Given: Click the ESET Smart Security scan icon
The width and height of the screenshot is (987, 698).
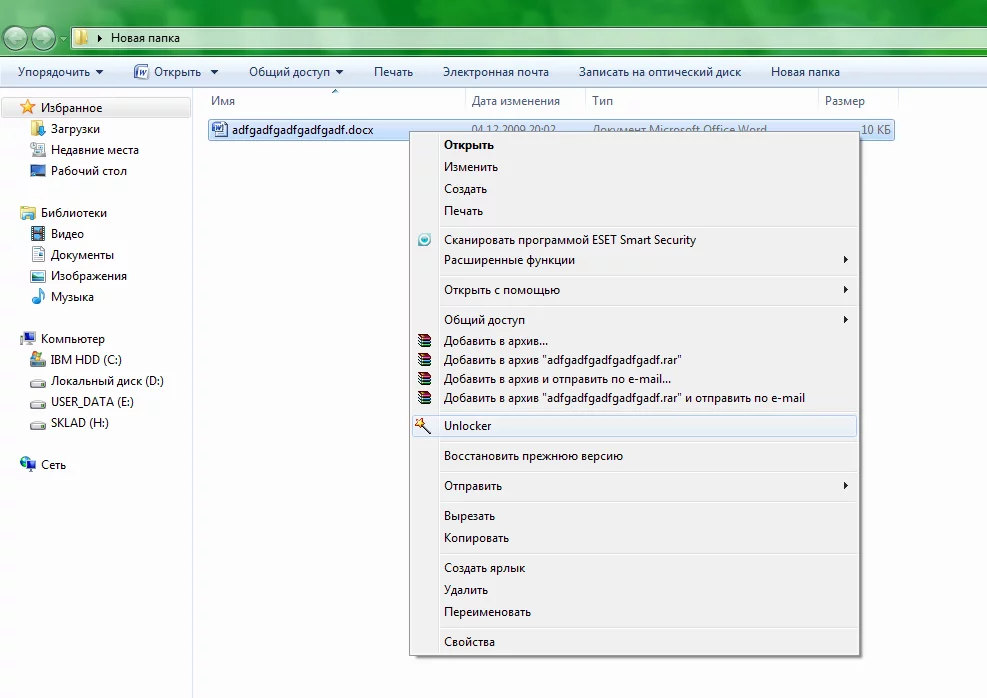Looking at the screenshot, I should tap(424, 240).
